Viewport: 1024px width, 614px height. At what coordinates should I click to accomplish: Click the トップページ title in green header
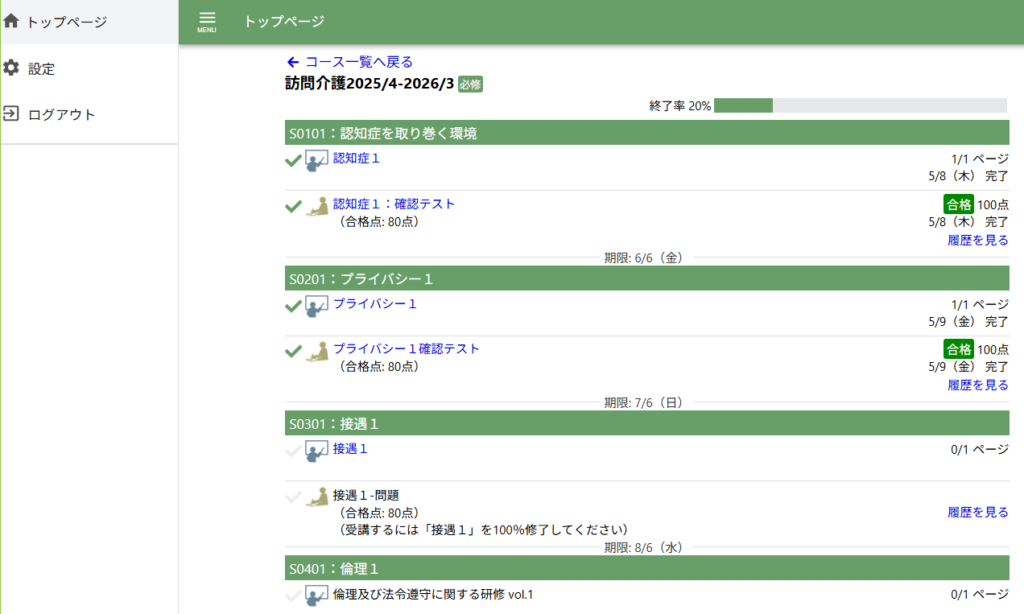(284, 22)
